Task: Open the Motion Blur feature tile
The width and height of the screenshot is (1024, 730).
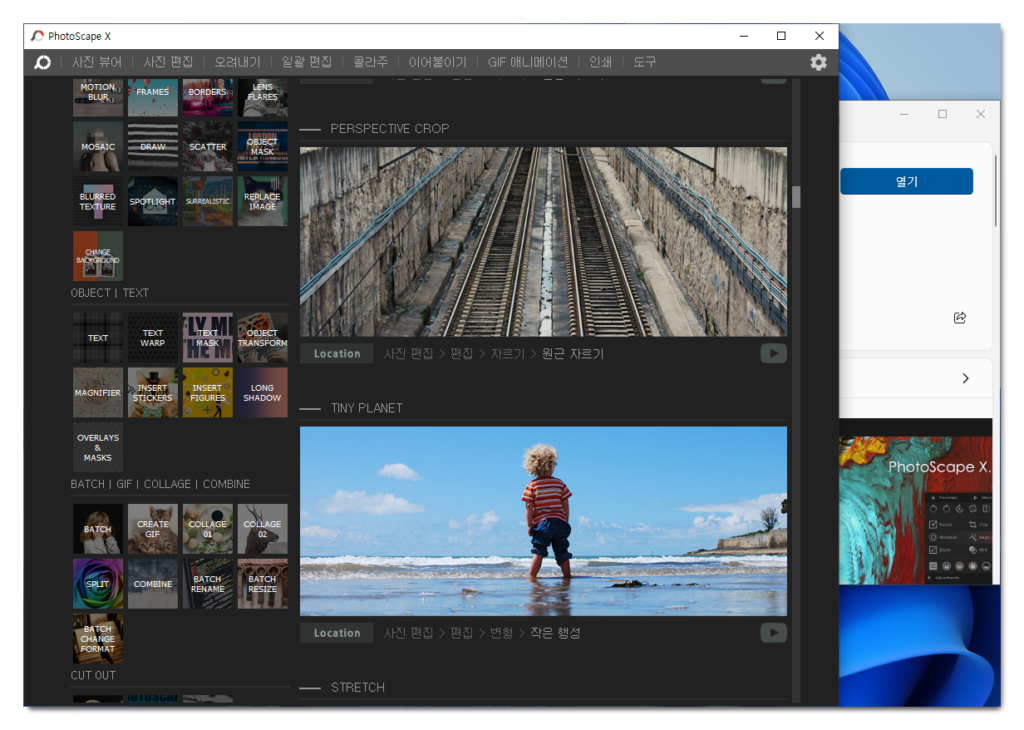Action: [98, 97]
